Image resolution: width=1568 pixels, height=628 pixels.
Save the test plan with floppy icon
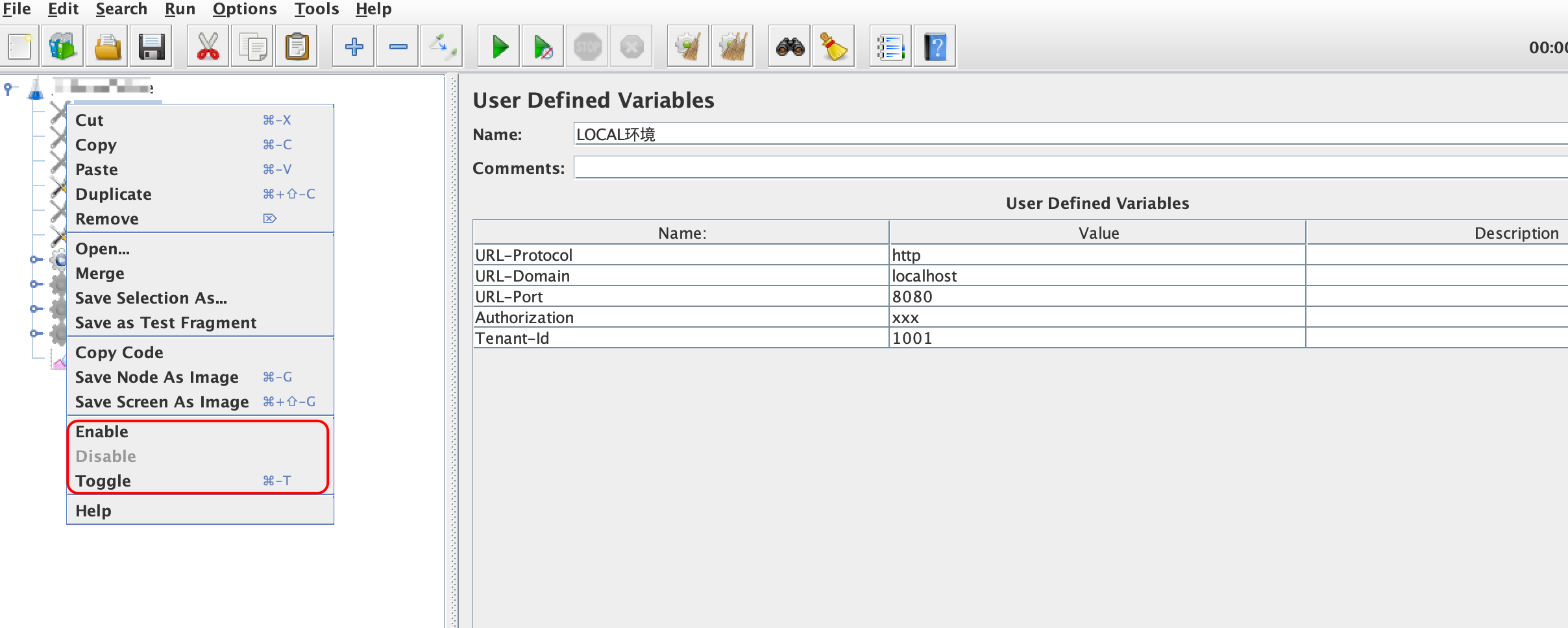click(151, 47)
